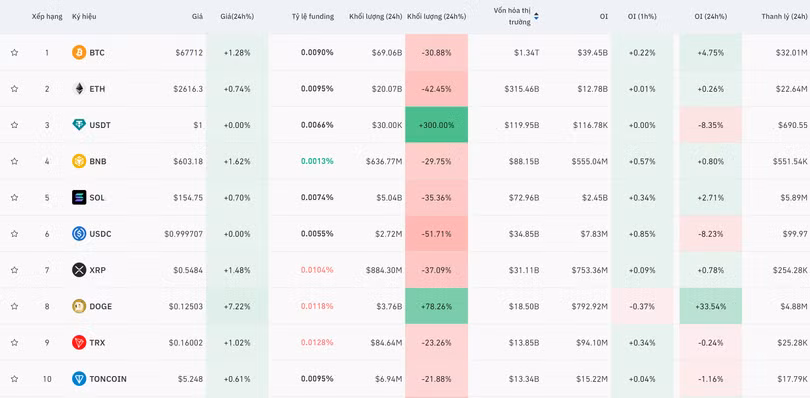This screenshot has height=398, width=810.
Task: Click the TONCOIN coin icon
Action: click(x=79, y=379)
